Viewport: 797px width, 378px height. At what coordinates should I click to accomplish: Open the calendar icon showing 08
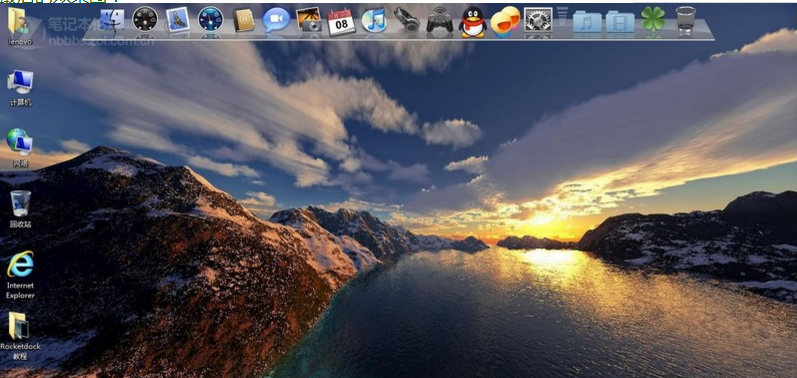point(341,21)
